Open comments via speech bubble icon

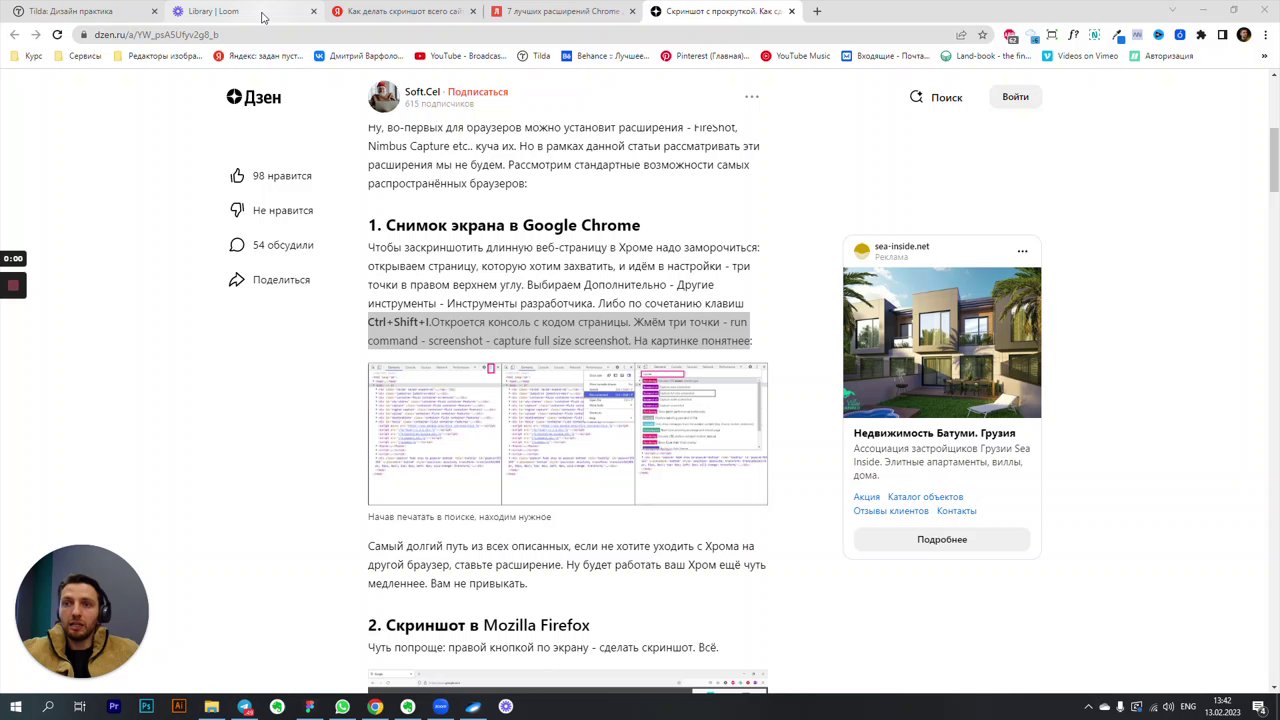pyautogui.click(x=237, y=245)
